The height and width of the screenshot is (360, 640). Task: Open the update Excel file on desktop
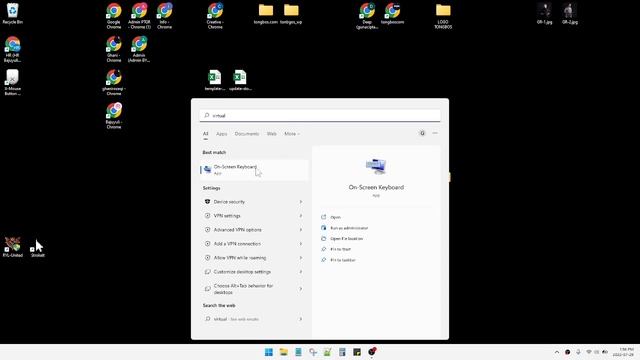click(240, 80)
